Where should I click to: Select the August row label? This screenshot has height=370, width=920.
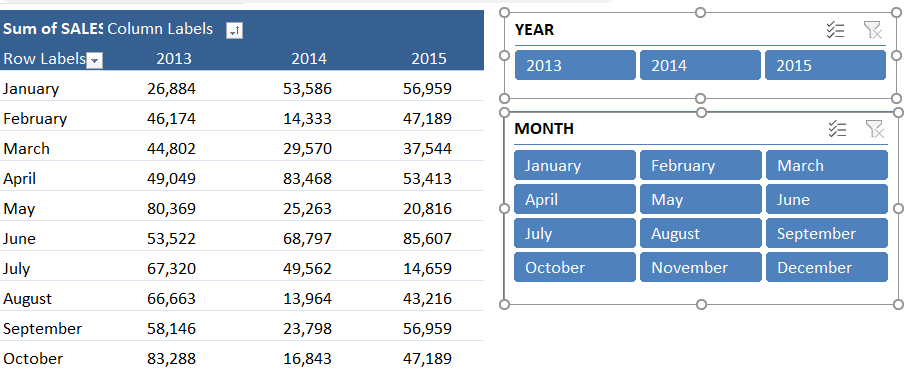(x=27, y=299)
